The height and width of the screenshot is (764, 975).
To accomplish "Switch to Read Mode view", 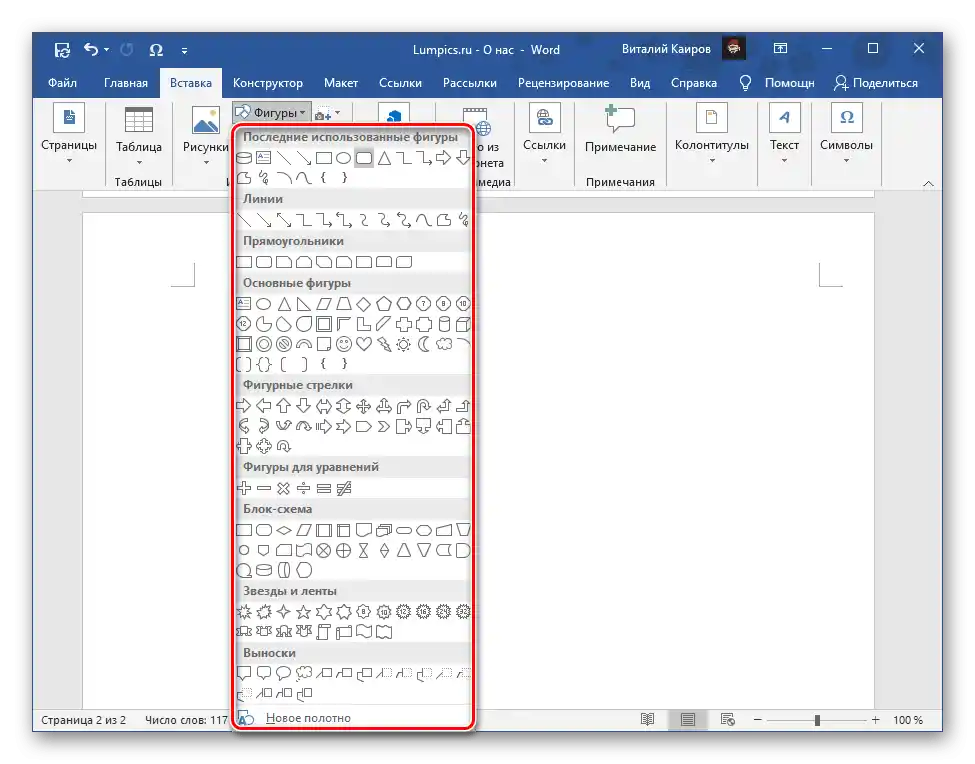I will point(647,719).
